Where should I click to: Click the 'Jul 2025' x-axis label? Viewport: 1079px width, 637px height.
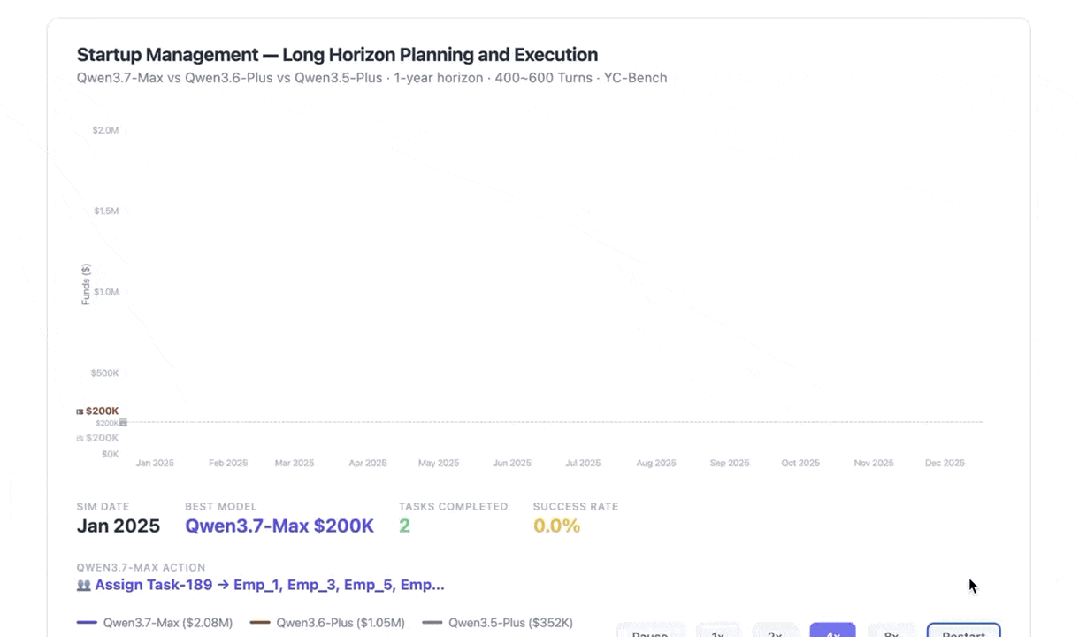point(583,463)
